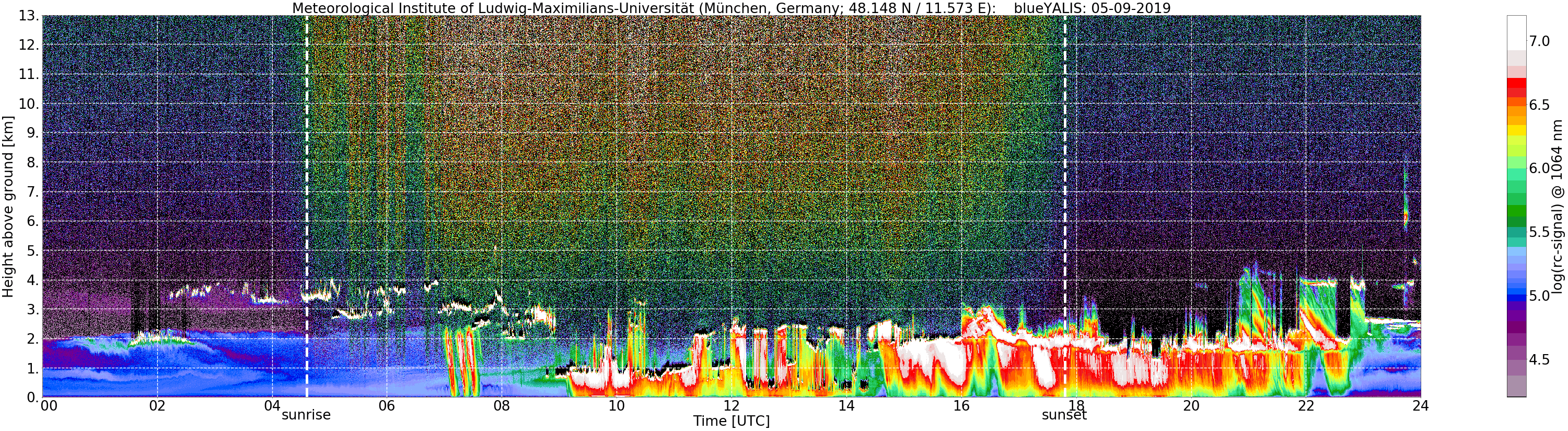Click the 12 hour tick on time axis
1568x431 pixels.
point(731,405)
